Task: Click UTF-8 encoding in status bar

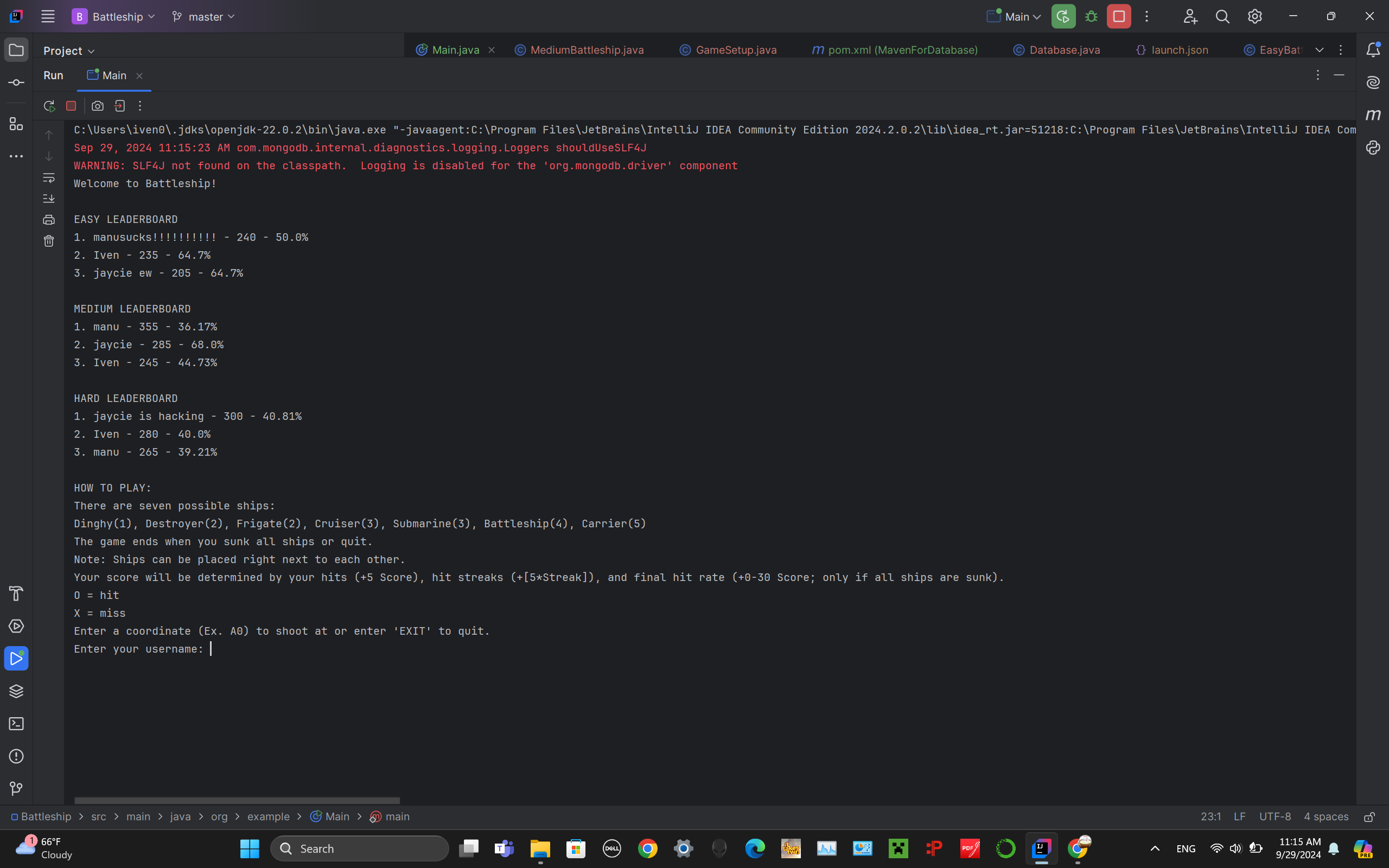Action: tap(1275, 816)
